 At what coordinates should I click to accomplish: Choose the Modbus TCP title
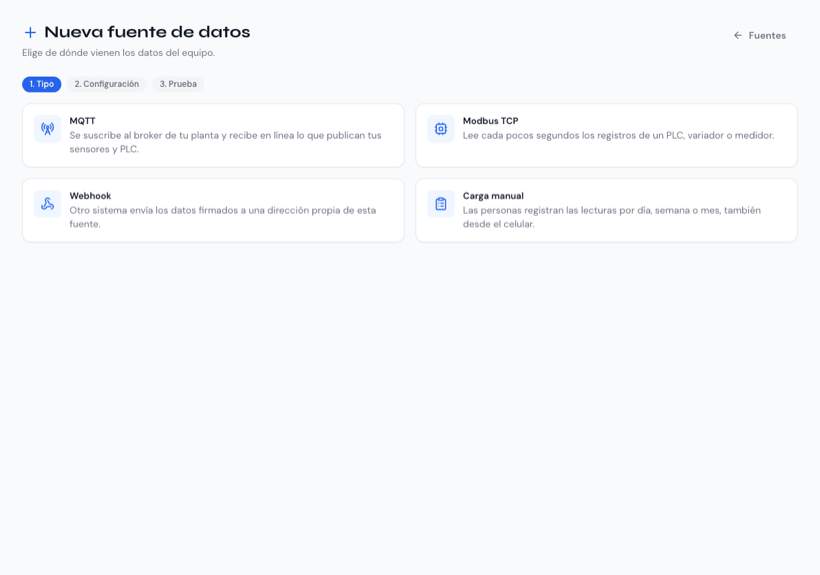click(491, 121)
